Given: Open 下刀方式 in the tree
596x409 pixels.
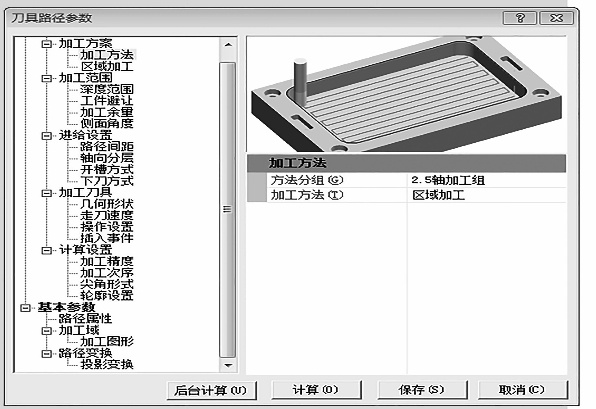Looking at the screenshot, I should click(x=107, y=181).
